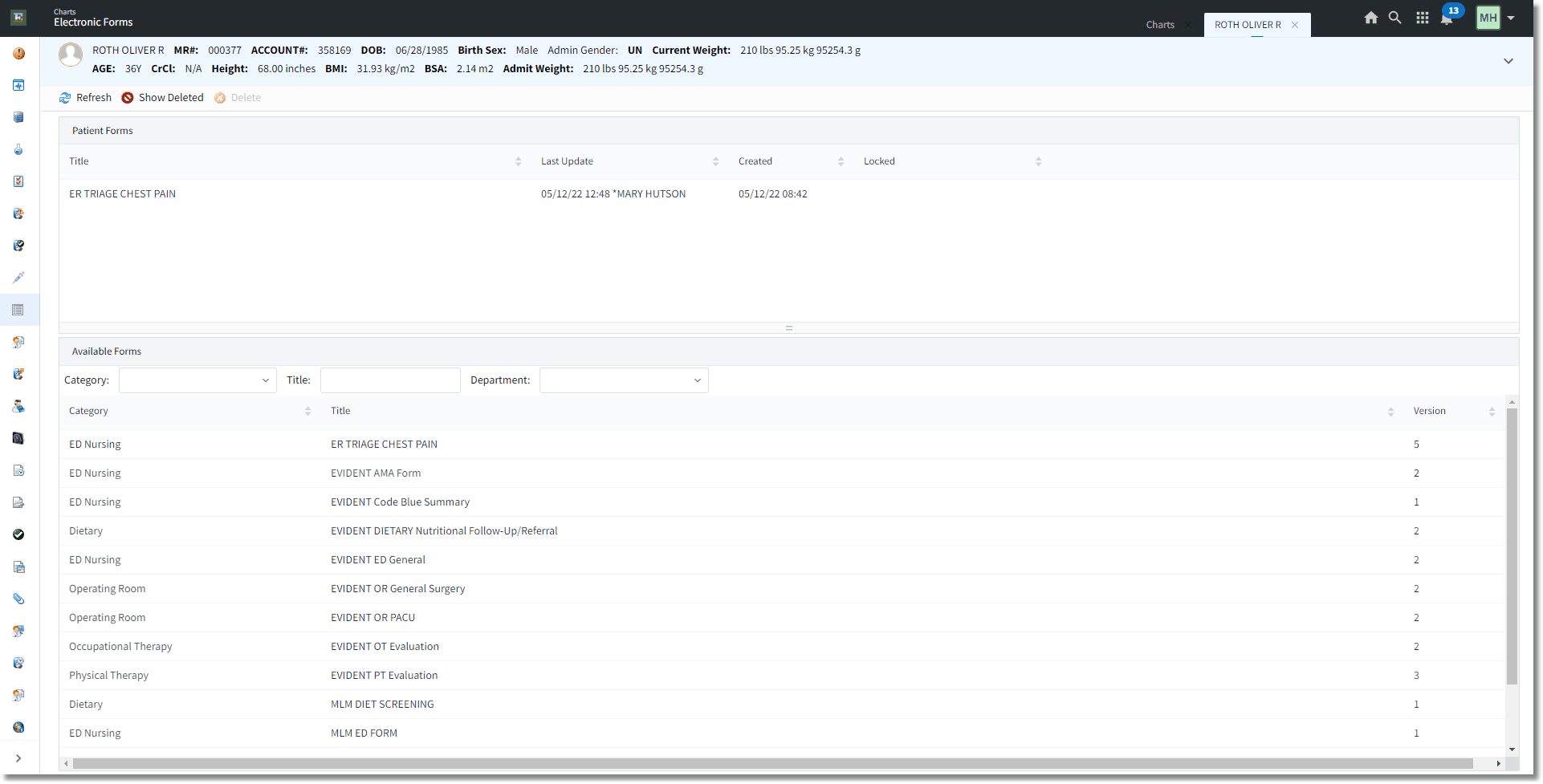
Task: Click the scroll down arrow of Available Forms
Action: [1512, 749]
